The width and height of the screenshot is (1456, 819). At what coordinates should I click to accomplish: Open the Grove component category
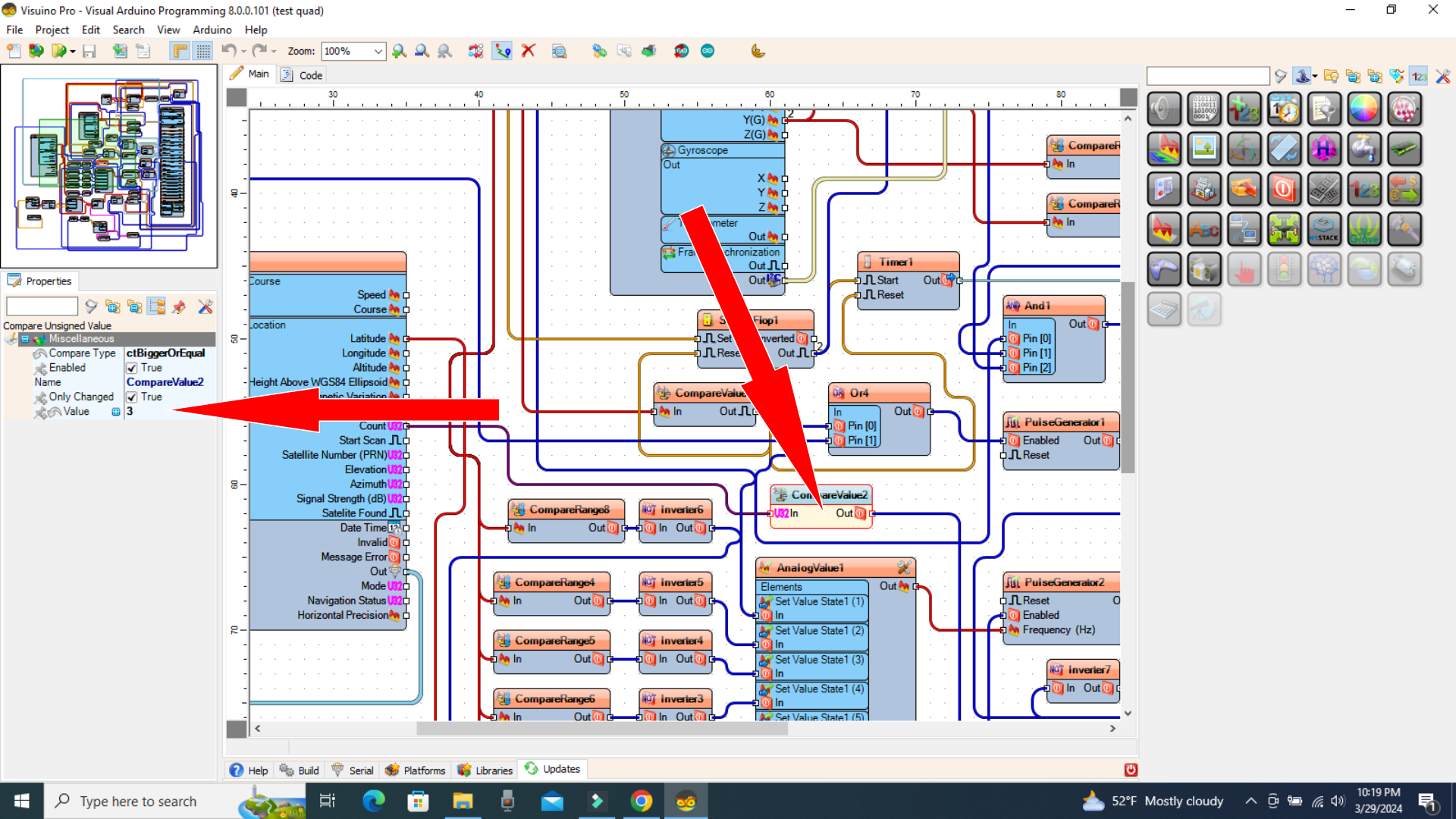1363,229
